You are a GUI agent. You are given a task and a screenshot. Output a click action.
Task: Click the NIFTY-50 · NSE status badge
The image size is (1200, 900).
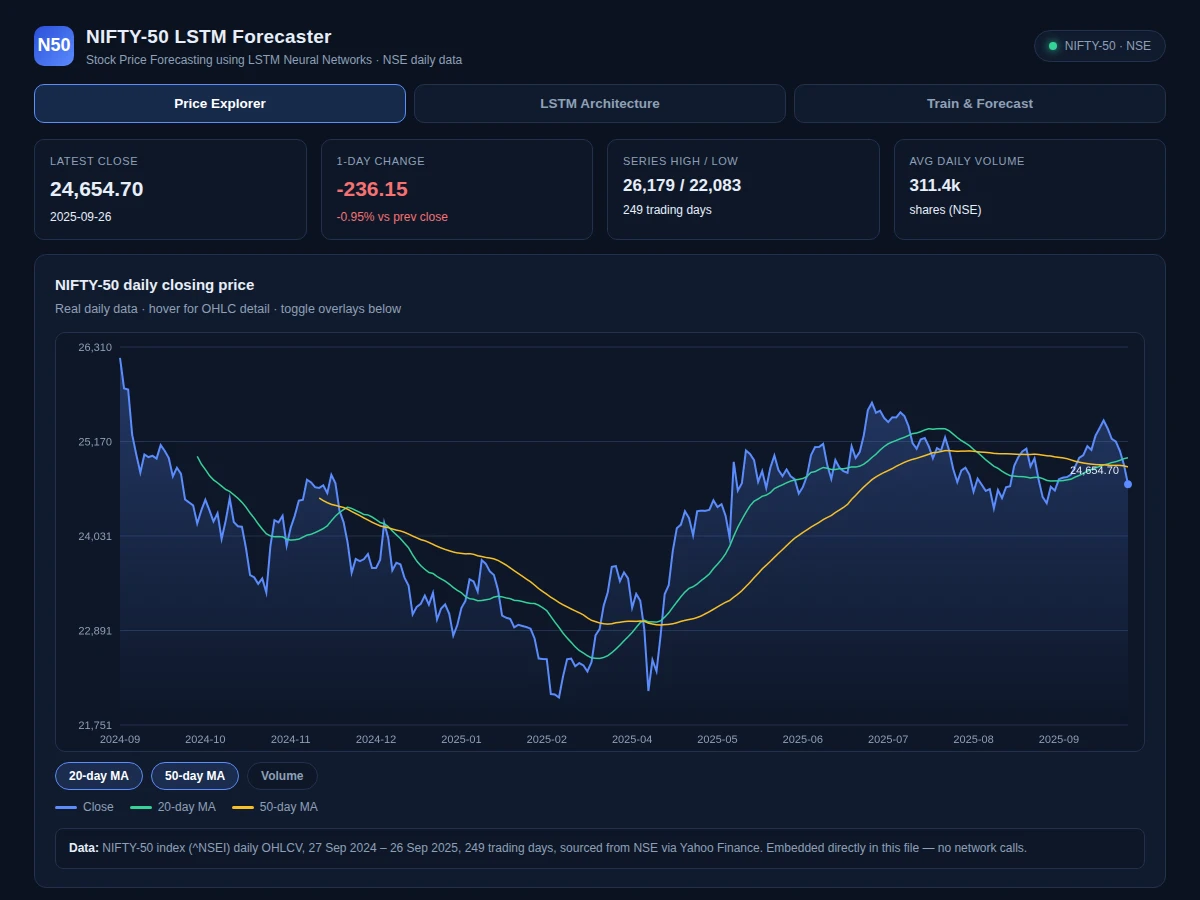[1100, 46]
